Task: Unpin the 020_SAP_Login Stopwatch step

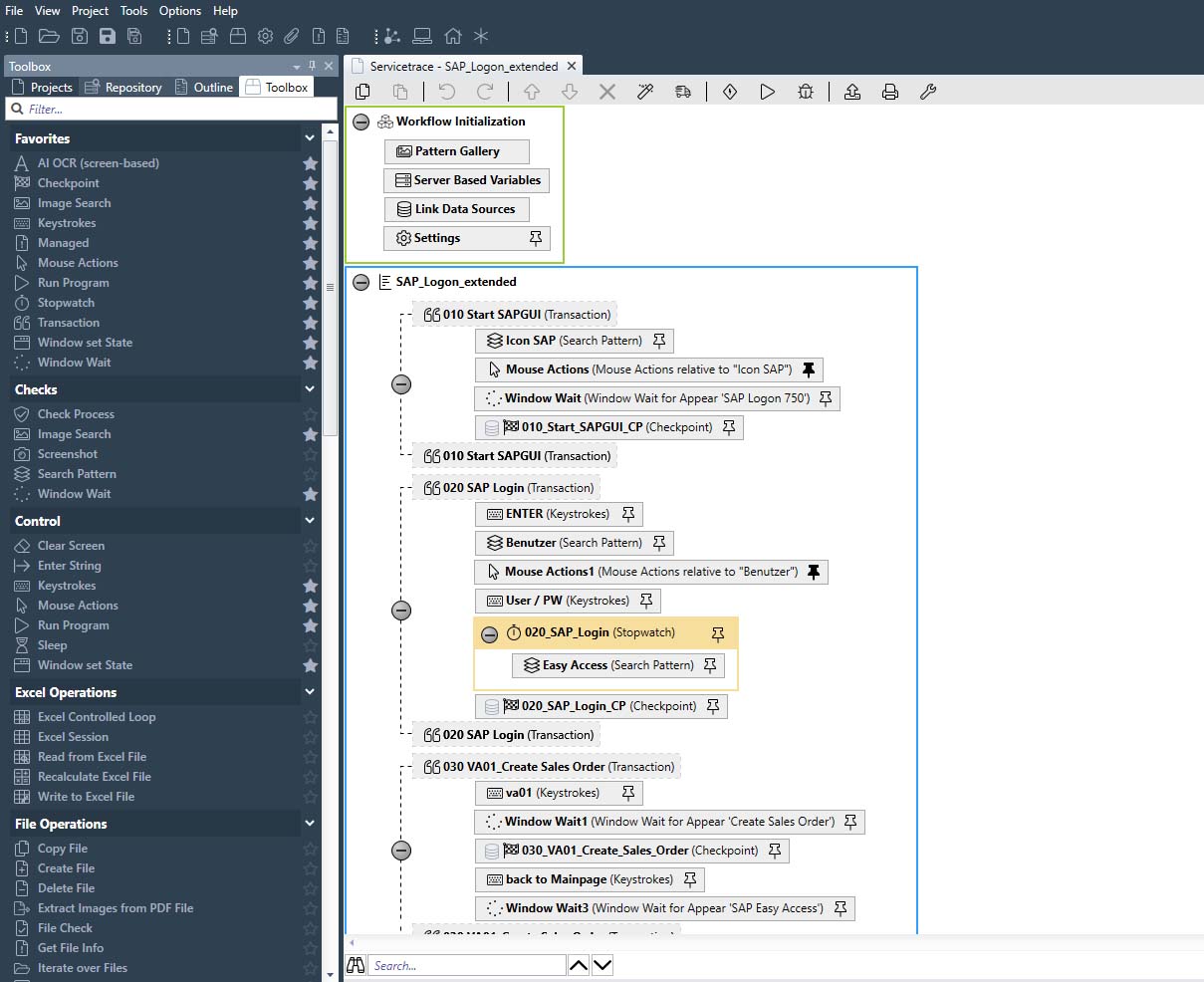Action: pyautogui.click(x=718, y=633)
